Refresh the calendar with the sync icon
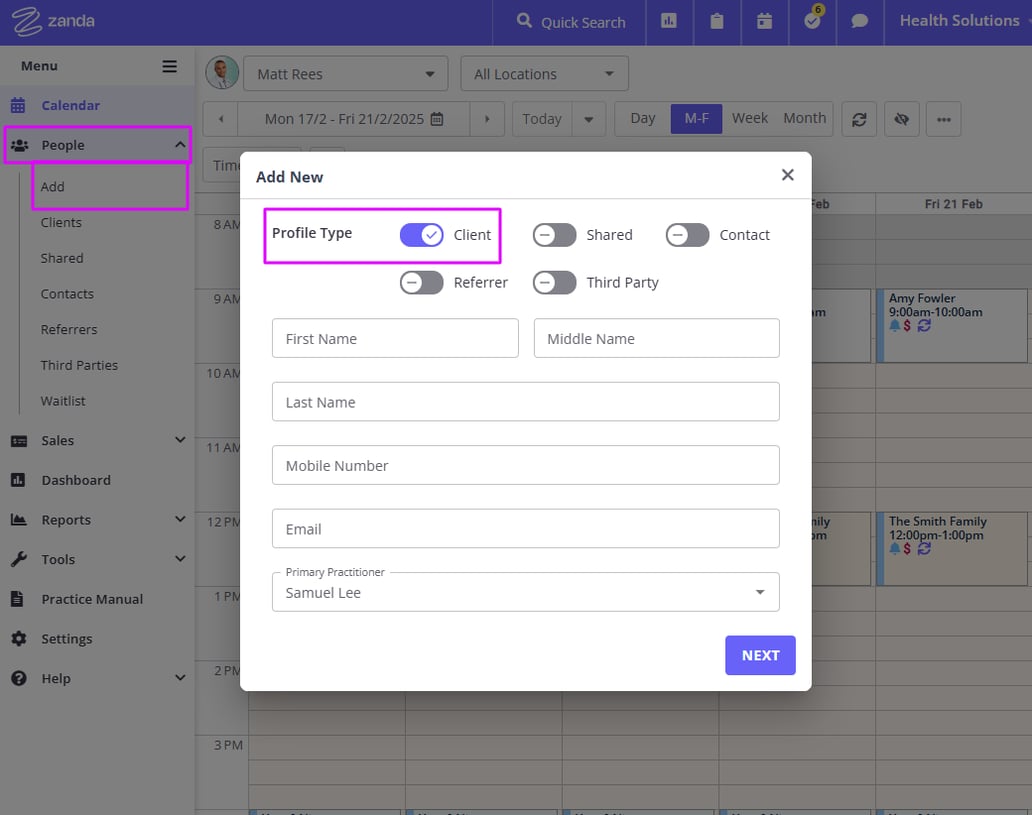Screen dimensions: 1032x815 point(858,118)
